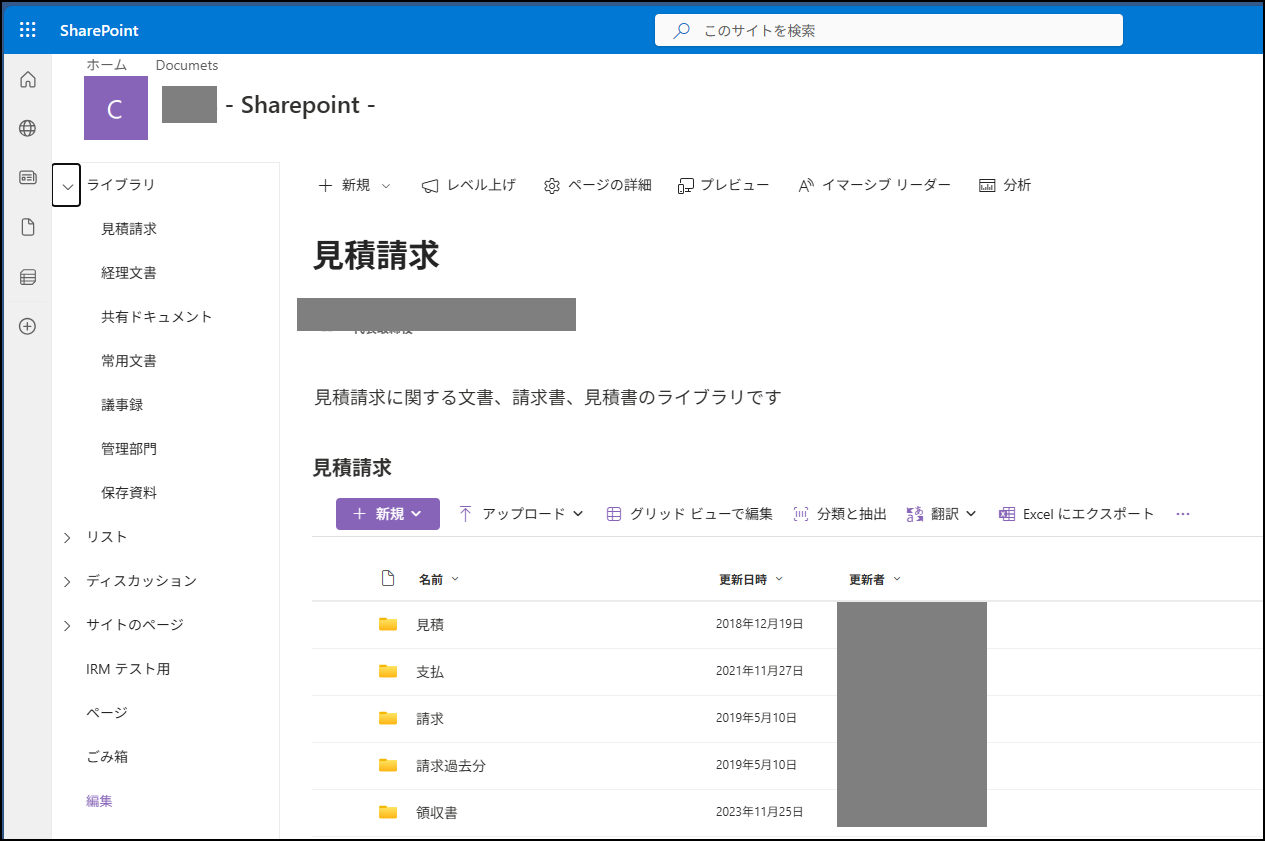Click the create/add icon in sidebar
1265x841 pixels.
coord(27,326)
